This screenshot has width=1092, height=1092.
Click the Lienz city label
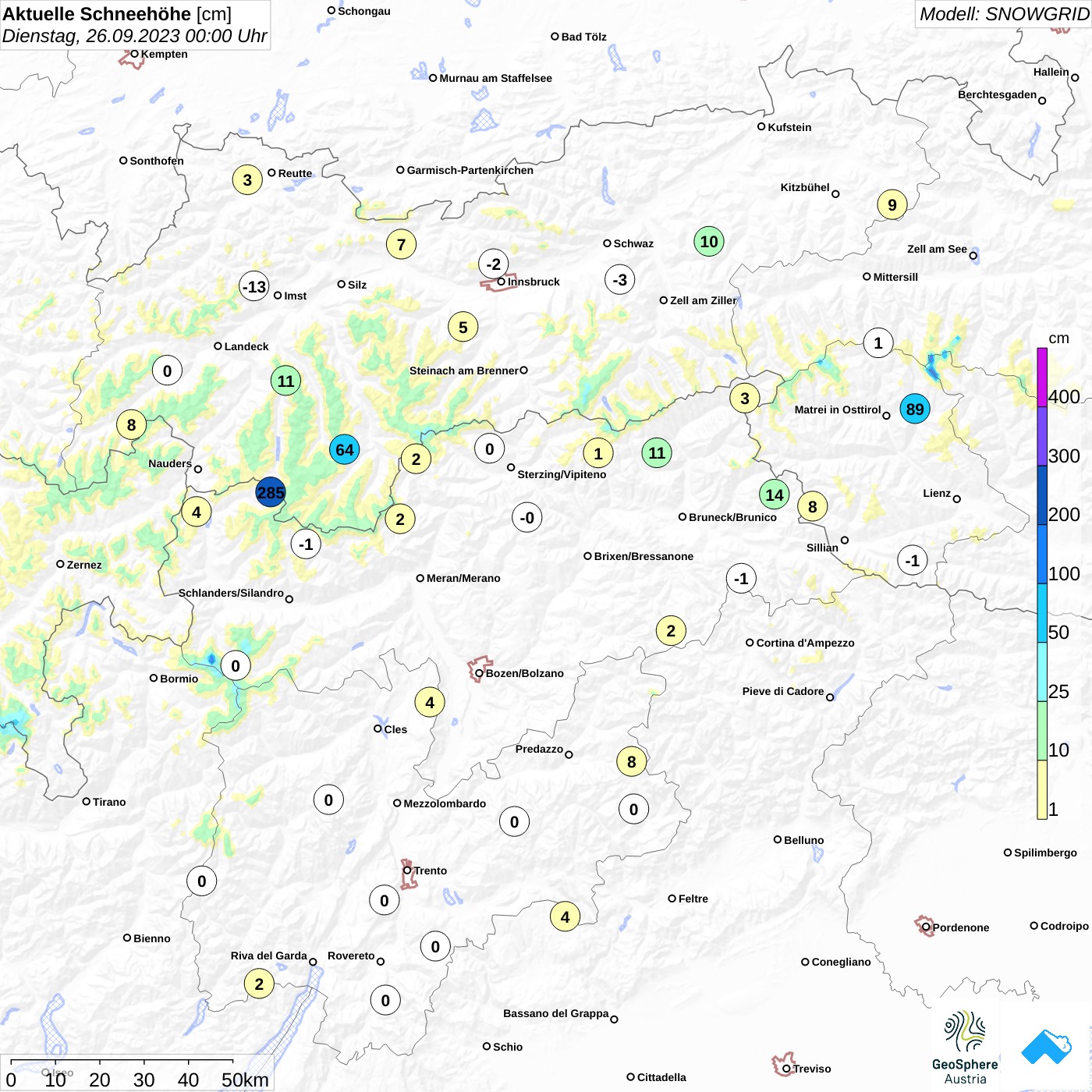pyautogui.click(x=937, y=493)
